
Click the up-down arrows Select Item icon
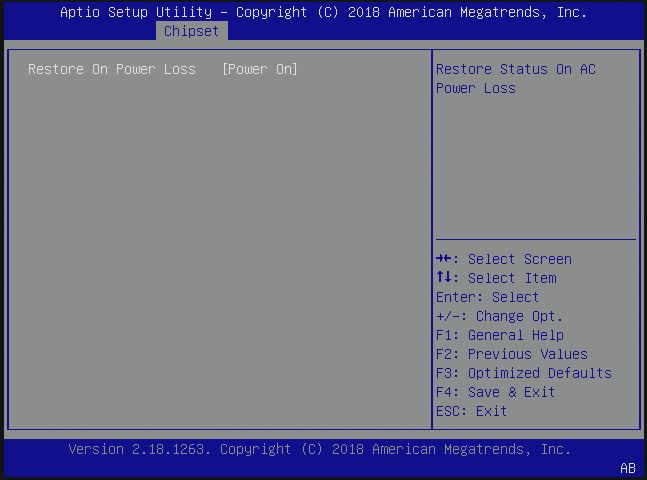click(x=444, y=277)
